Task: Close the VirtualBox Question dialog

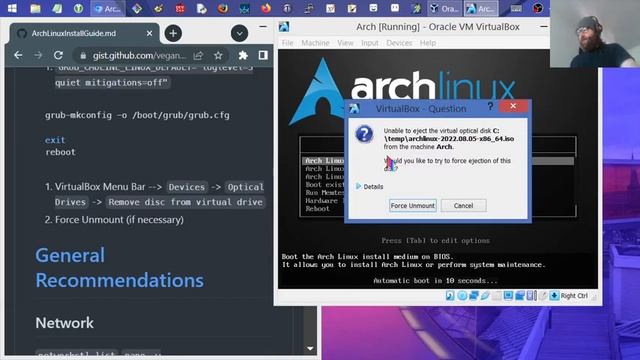Action: pos(513,106)
